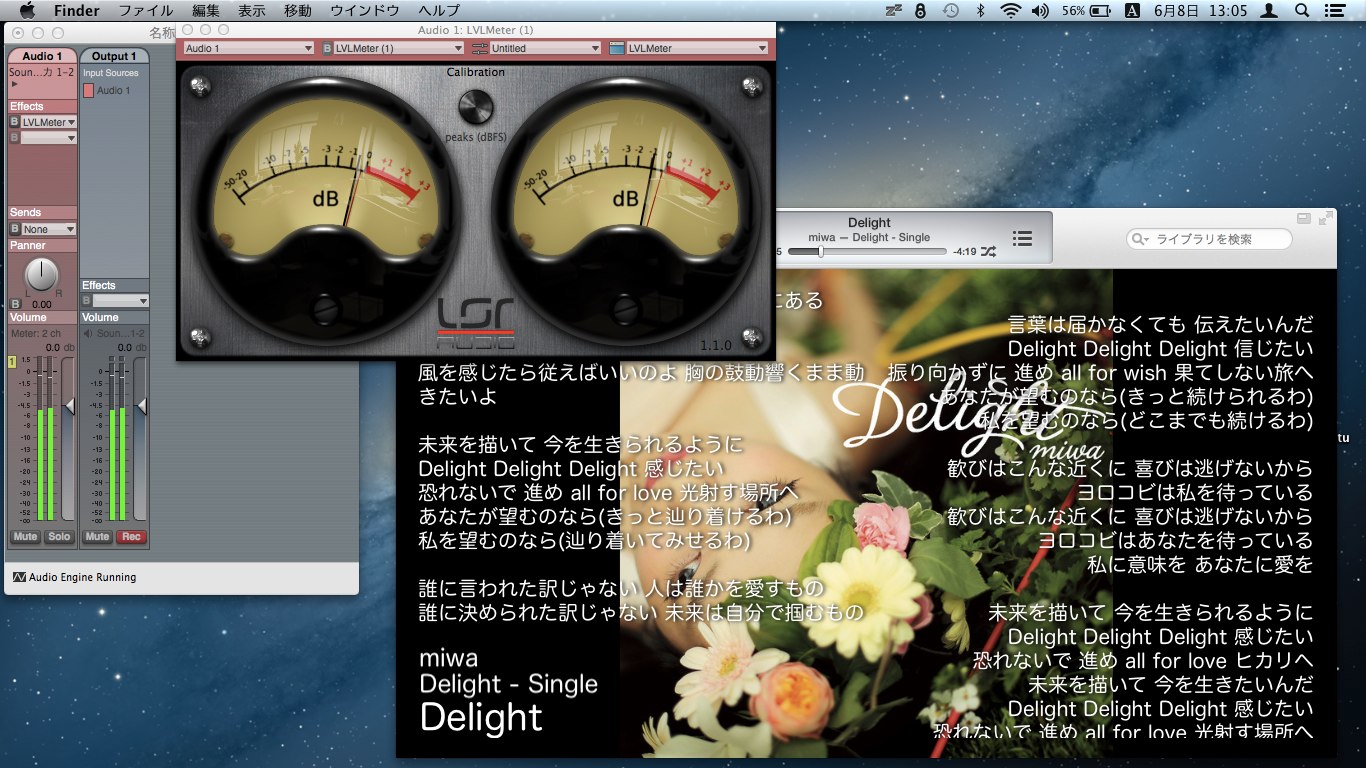The width and height of the screenshot is (1366, 768).
Task: Open the input source A menu
Action: (1132, 11)
